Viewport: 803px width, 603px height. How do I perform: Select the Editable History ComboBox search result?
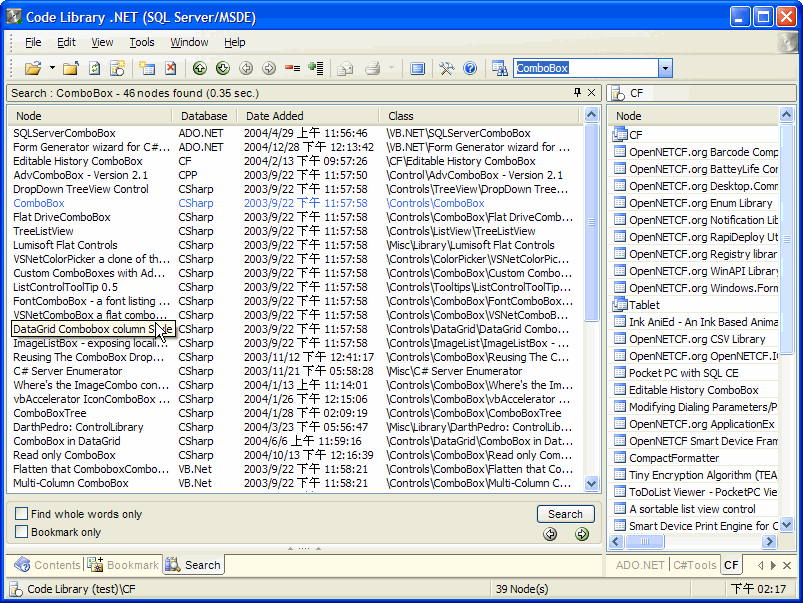pos(295,161)
